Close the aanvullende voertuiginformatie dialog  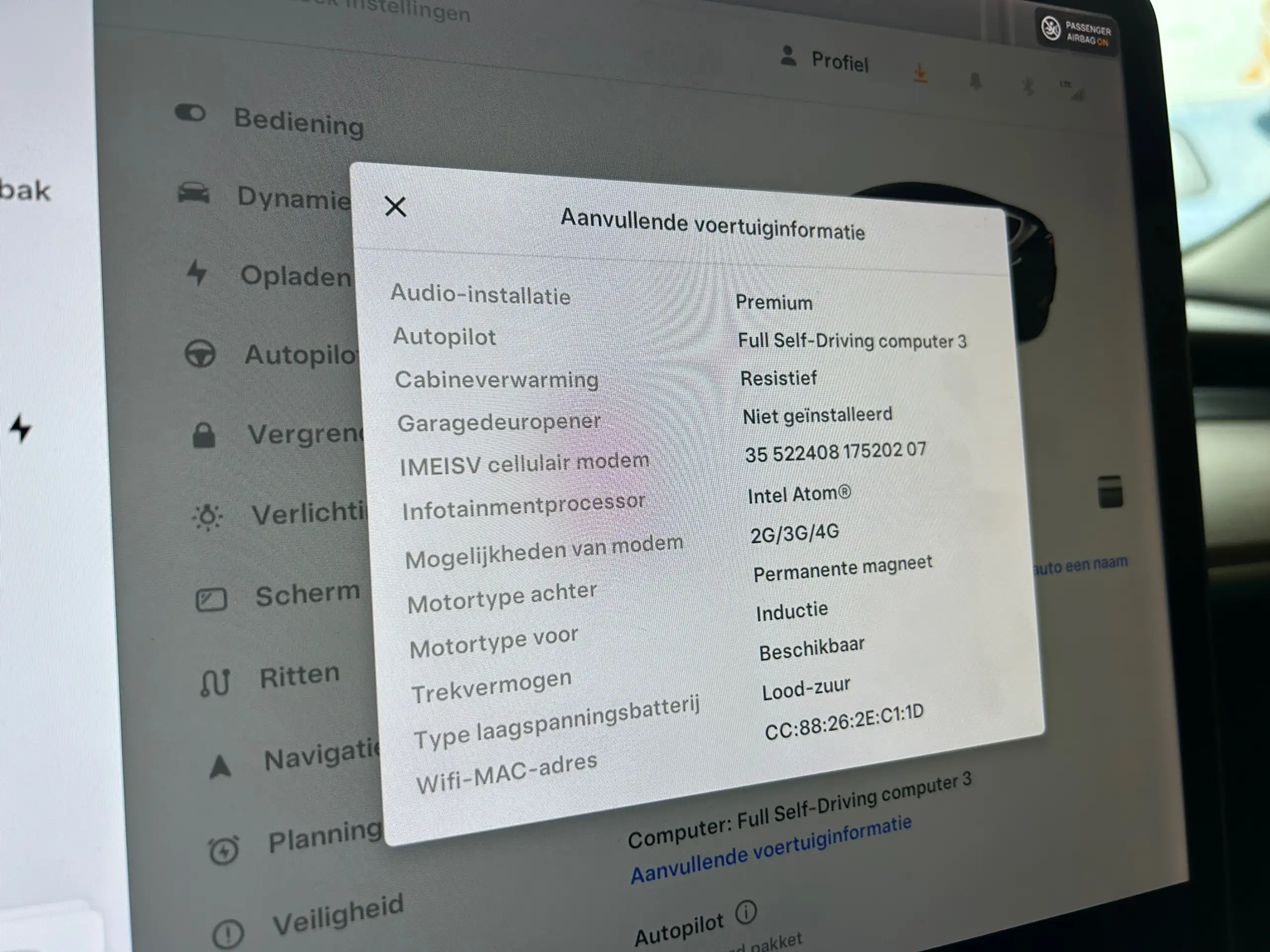pos(395,207)
